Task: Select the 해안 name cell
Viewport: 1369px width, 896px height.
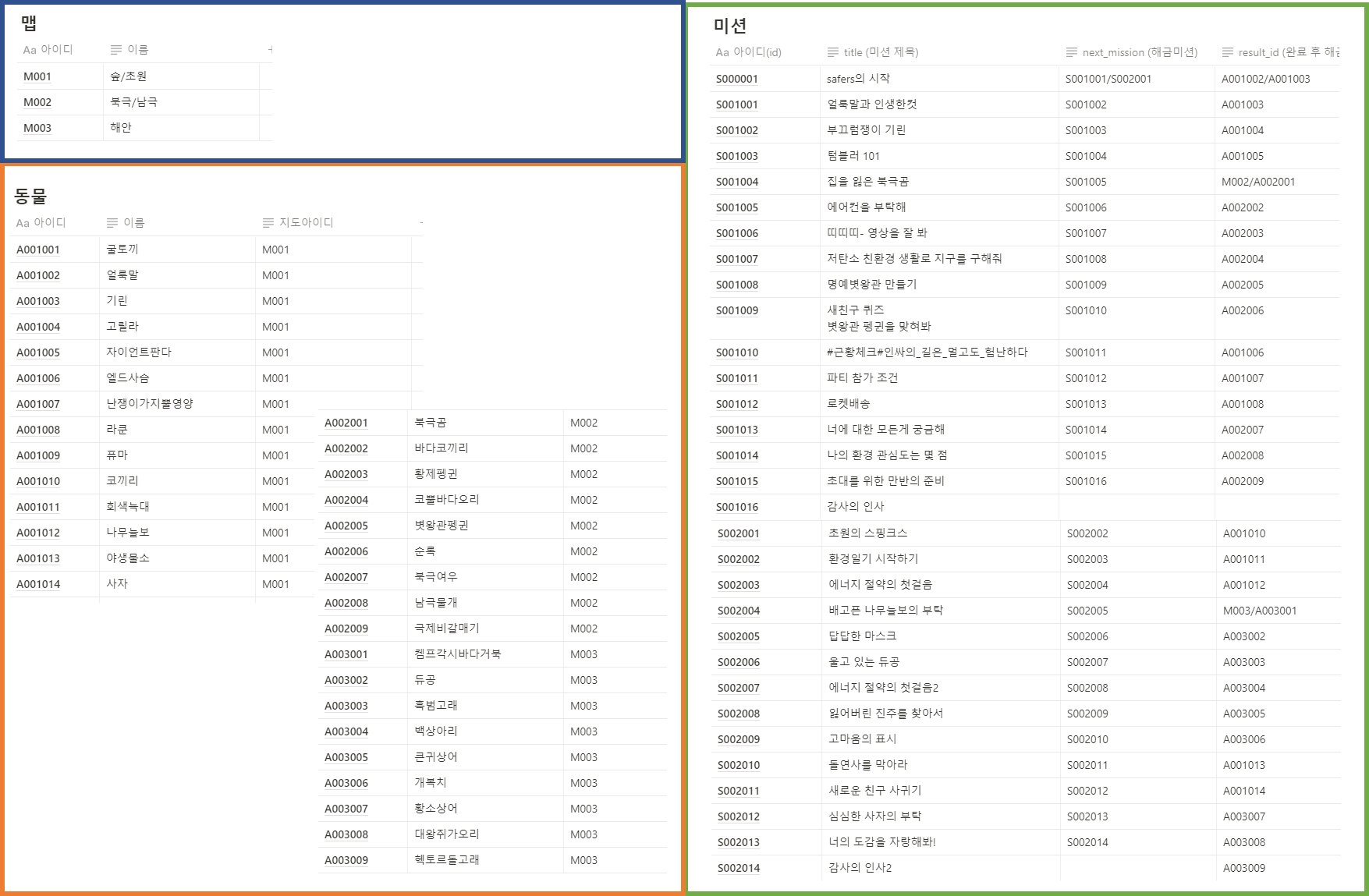Action: pos(181,128)
